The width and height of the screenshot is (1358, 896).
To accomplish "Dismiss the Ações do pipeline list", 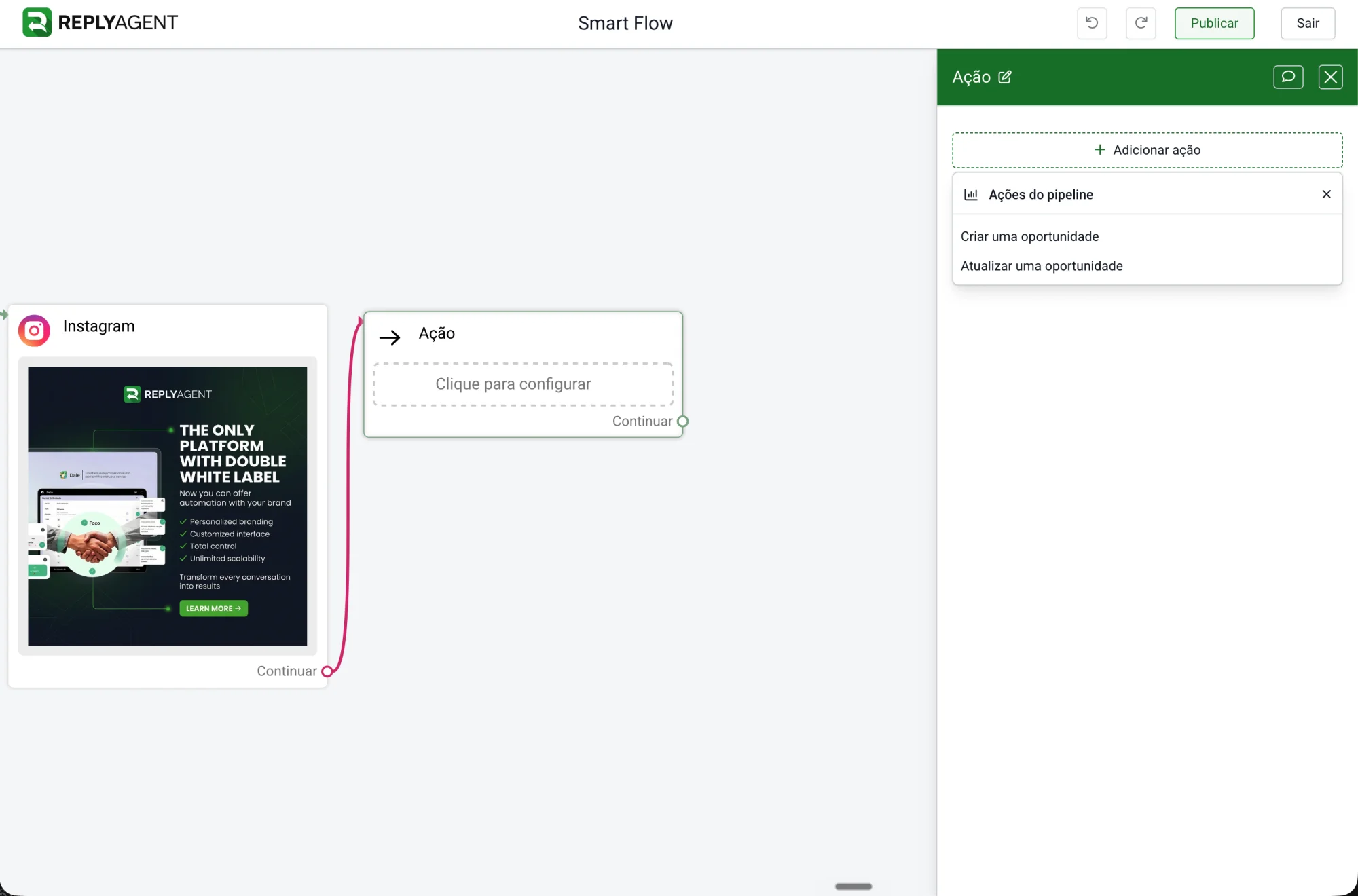I will click(1326, 194).
